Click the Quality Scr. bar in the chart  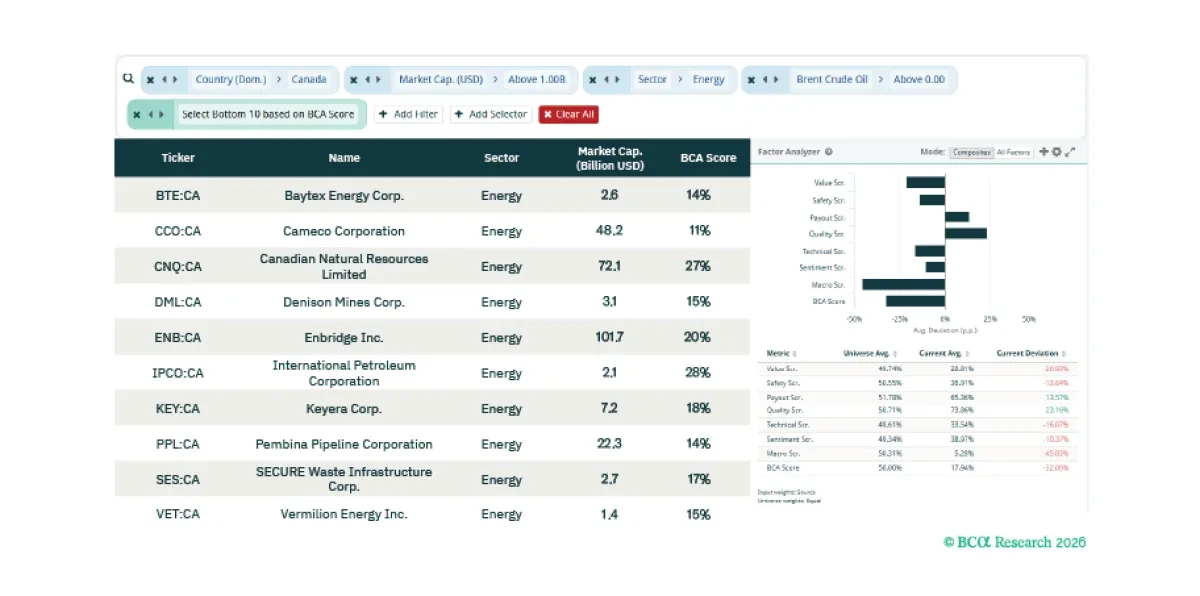point(966,233)
